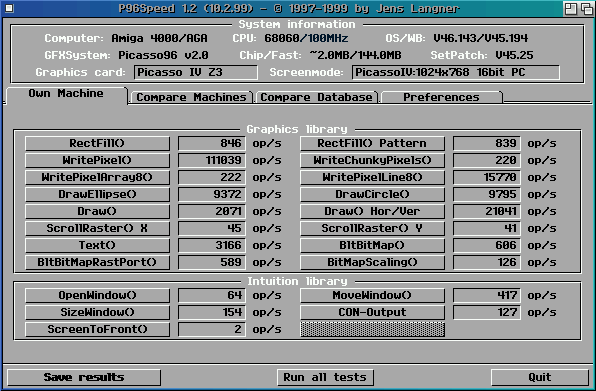The image size is (596, 391).
Task: Click the CON-Output result 127
Action: [487, 312]
